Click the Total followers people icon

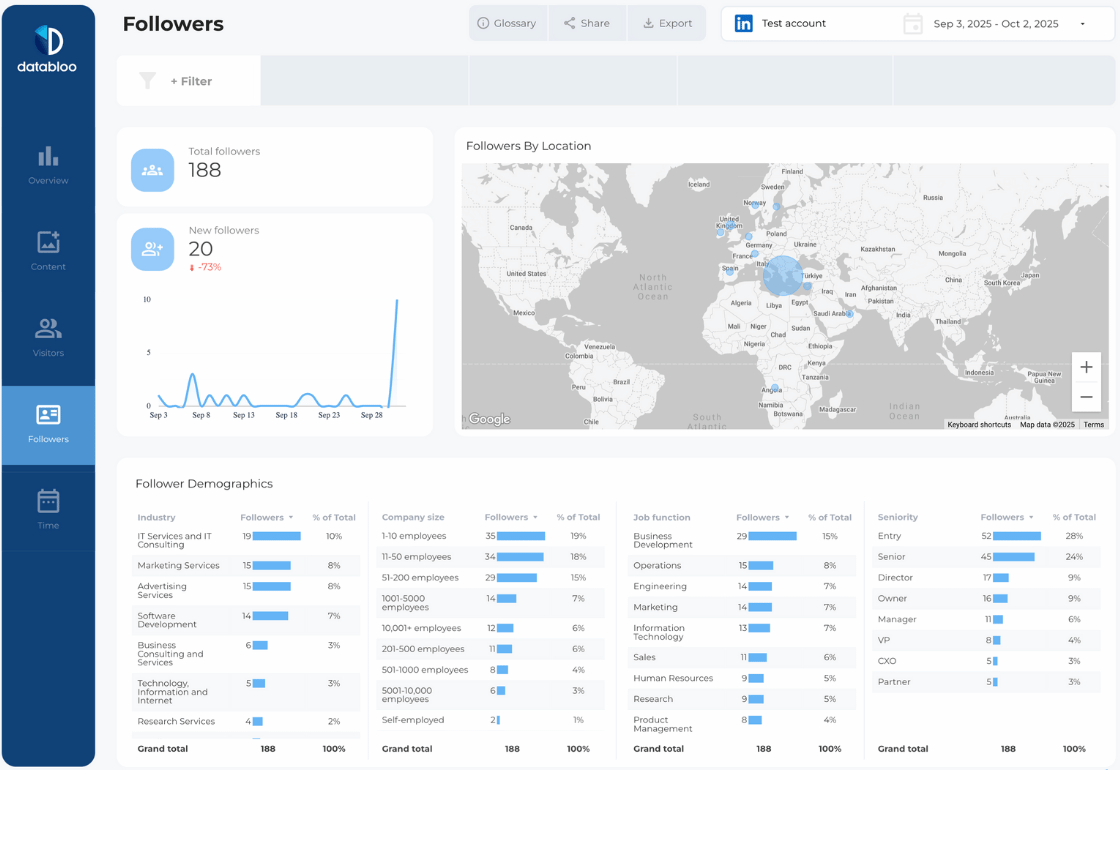[x=152, y=168]
